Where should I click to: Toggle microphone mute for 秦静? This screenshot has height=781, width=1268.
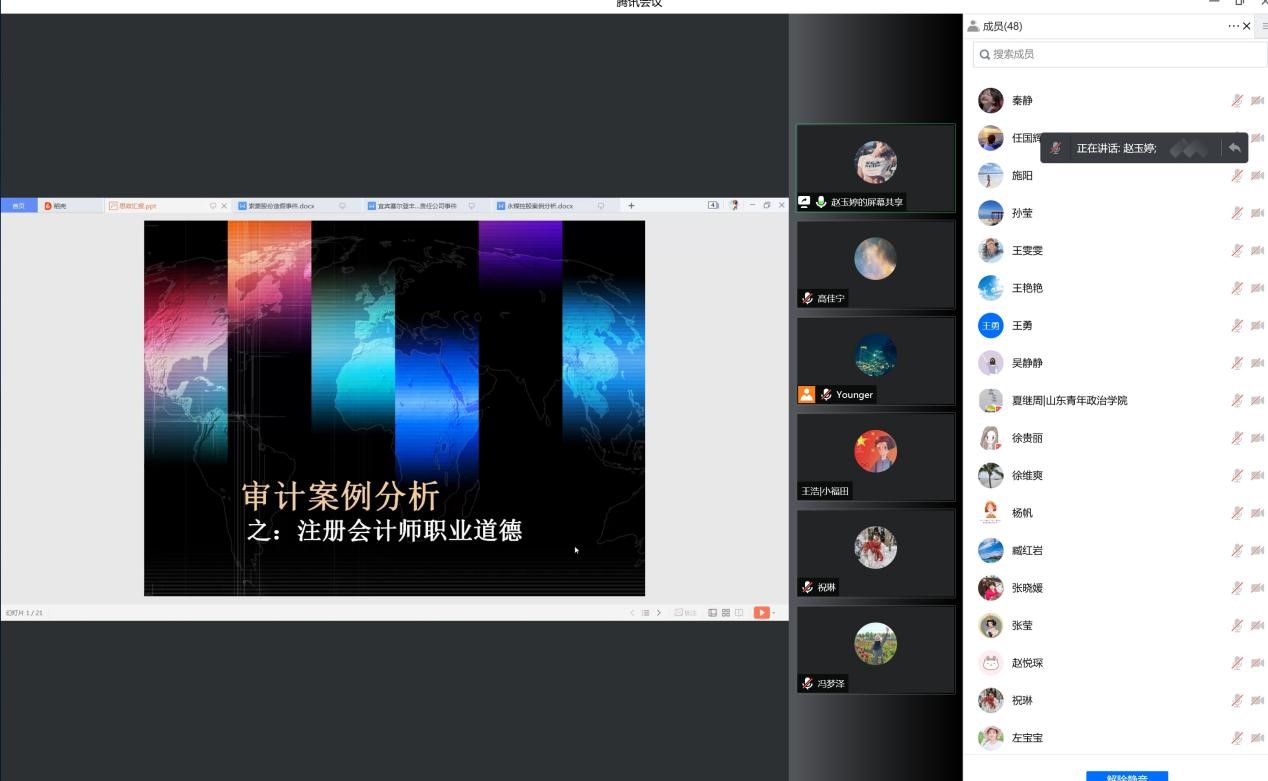click(1237, 101)
